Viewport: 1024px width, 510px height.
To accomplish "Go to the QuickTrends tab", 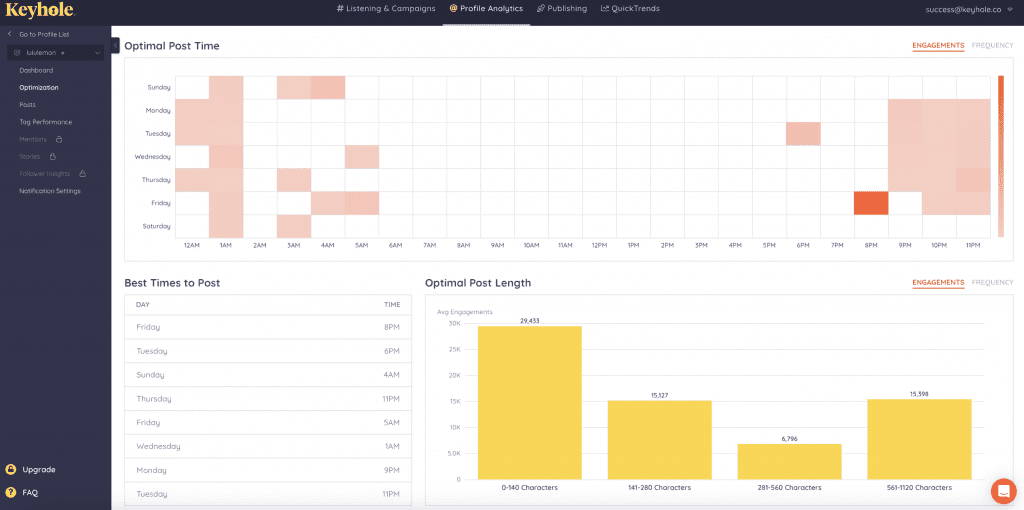I will pyautogui.click(x=630, y=9).
